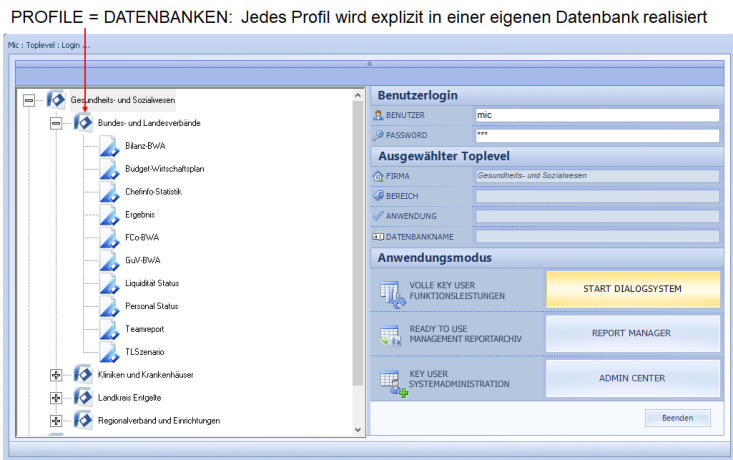The image size is (733, 460).
Task: Open the REPORT MANAGER
Action: [x=632, y=334]
